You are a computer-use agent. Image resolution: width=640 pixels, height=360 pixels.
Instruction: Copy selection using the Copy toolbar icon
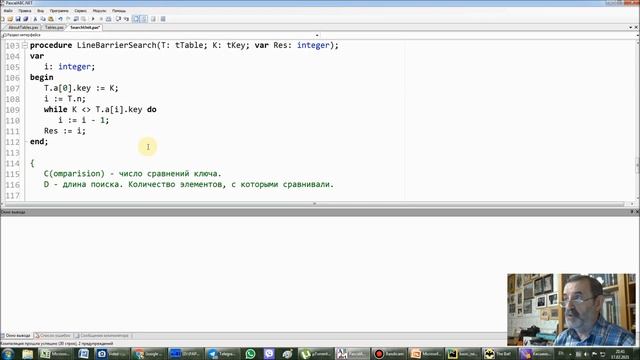(x=43, y=19)
